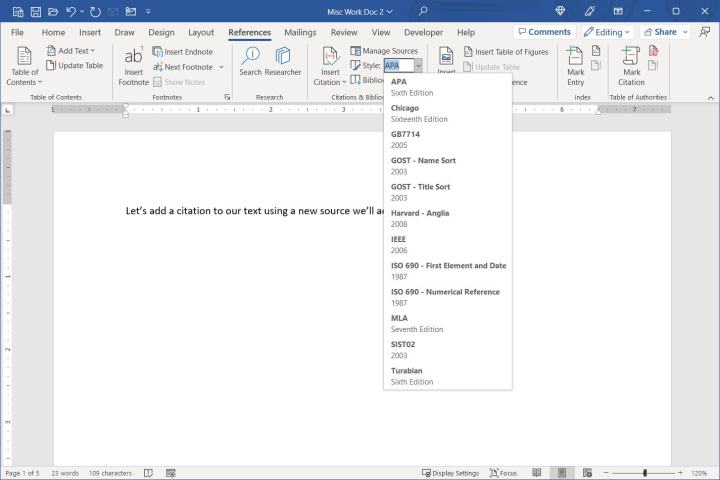
Task: Open the Comments pane button
Action: coord(543,32)
